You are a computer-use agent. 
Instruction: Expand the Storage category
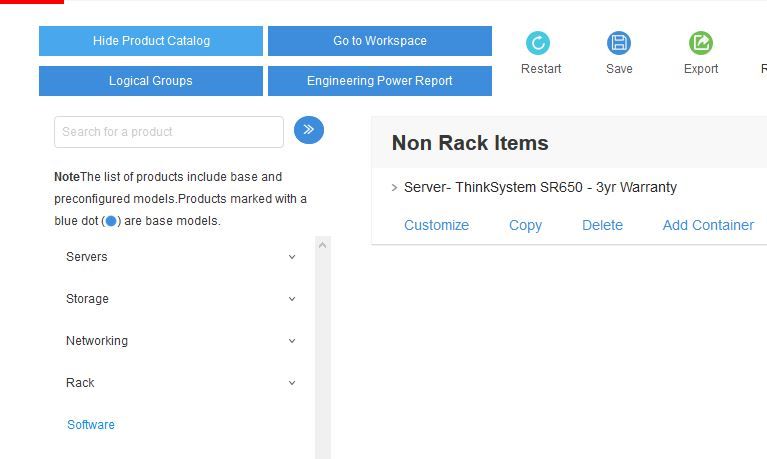click(x=292, y=298)
